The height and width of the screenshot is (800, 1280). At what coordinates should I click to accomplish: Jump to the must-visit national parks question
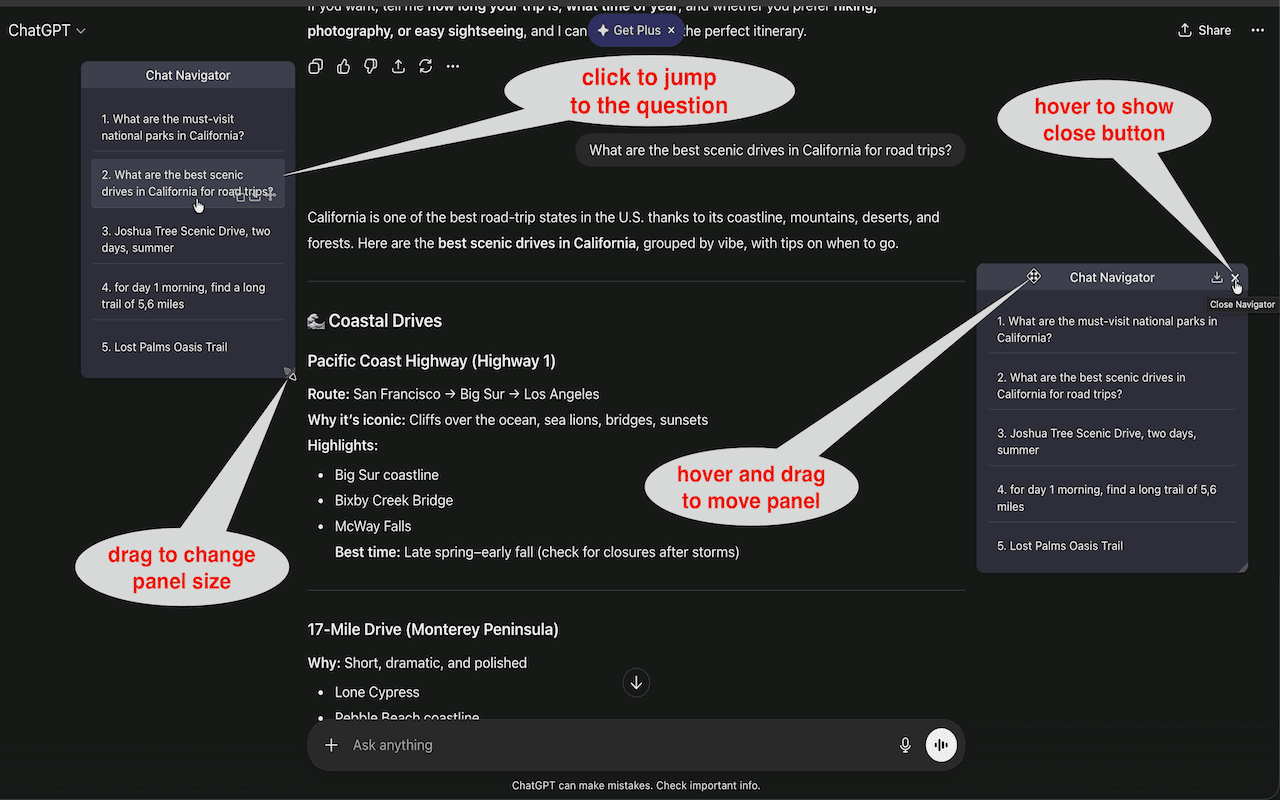point(187,127)
